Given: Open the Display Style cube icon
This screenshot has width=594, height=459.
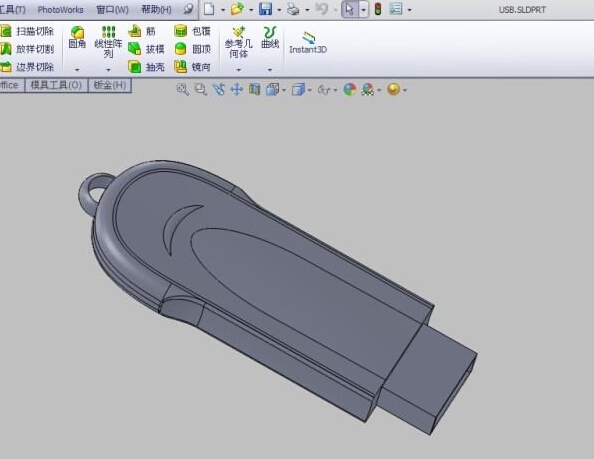Looking at the screenshot, I should click(298, 90).
